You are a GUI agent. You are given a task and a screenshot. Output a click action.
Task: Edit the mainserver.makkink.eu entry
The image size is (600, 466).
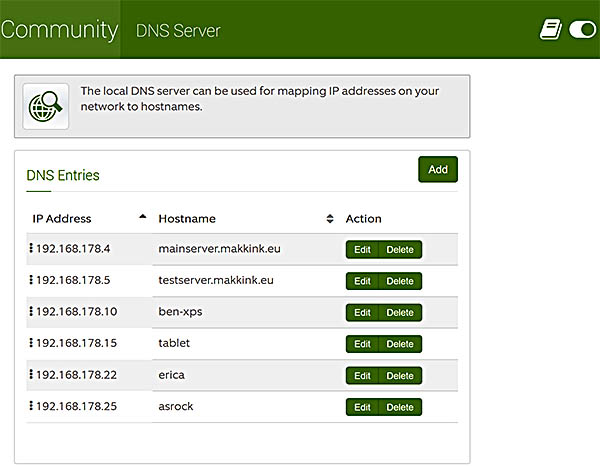click(362, 249)
